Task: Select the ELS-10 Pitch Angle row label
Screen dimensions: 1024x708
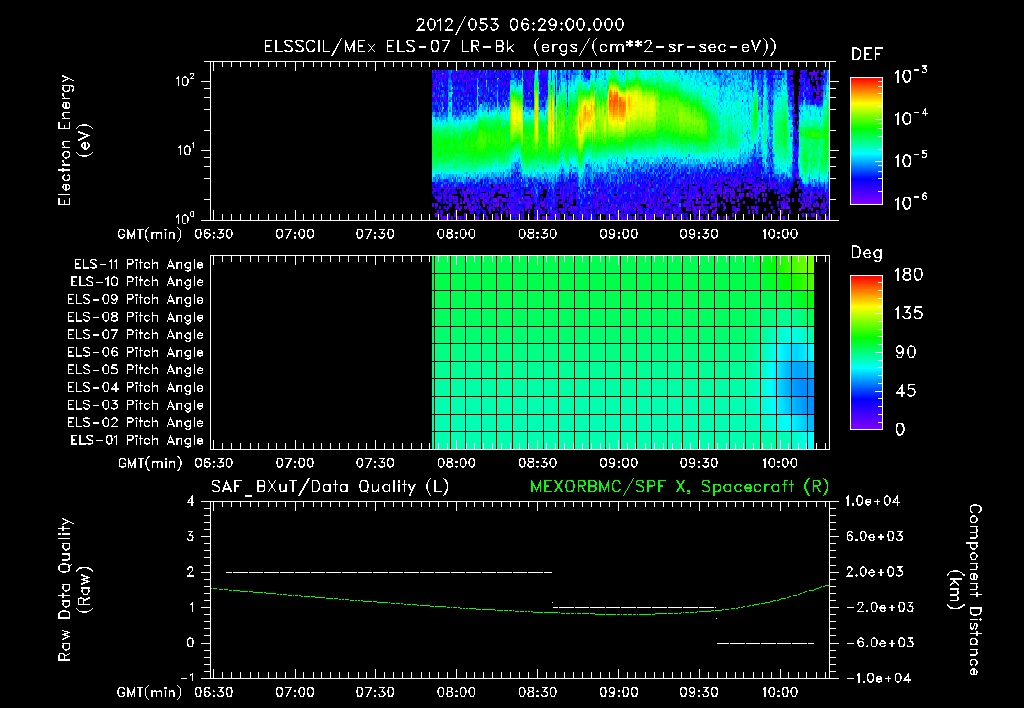Action: click(137, 282)
